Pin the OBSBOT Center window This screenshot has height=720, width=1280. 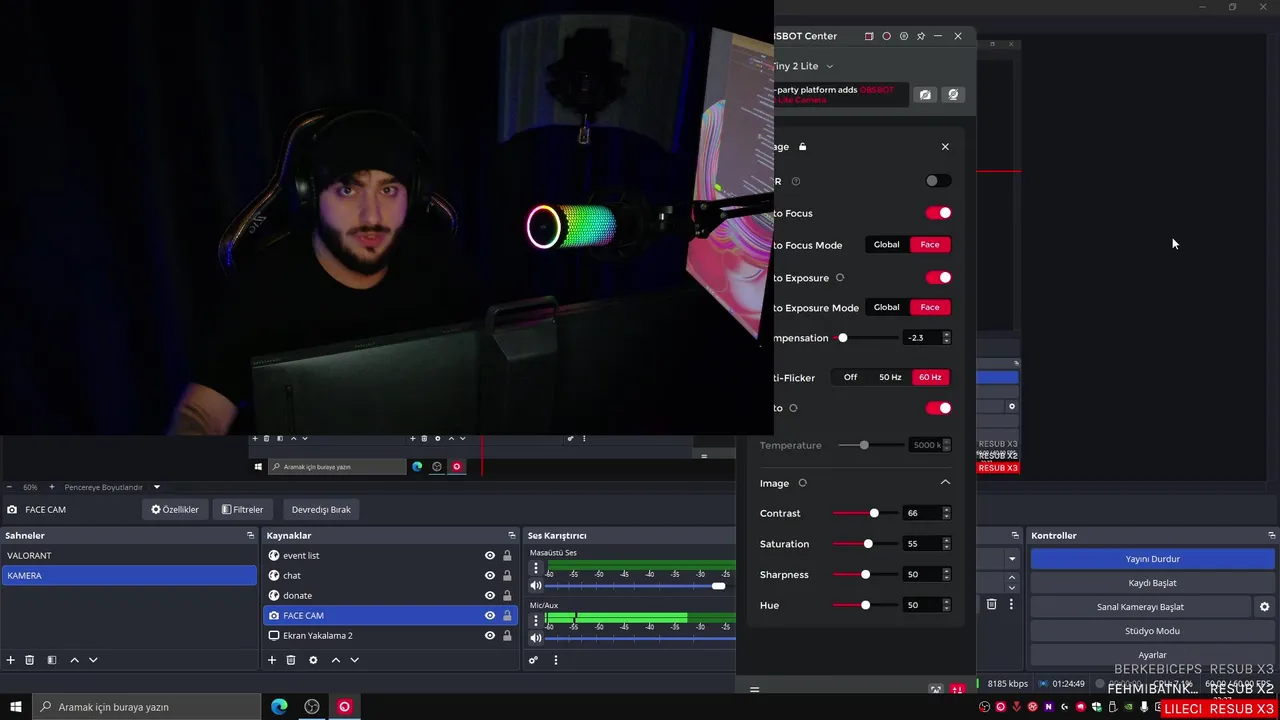coord(921,36)
